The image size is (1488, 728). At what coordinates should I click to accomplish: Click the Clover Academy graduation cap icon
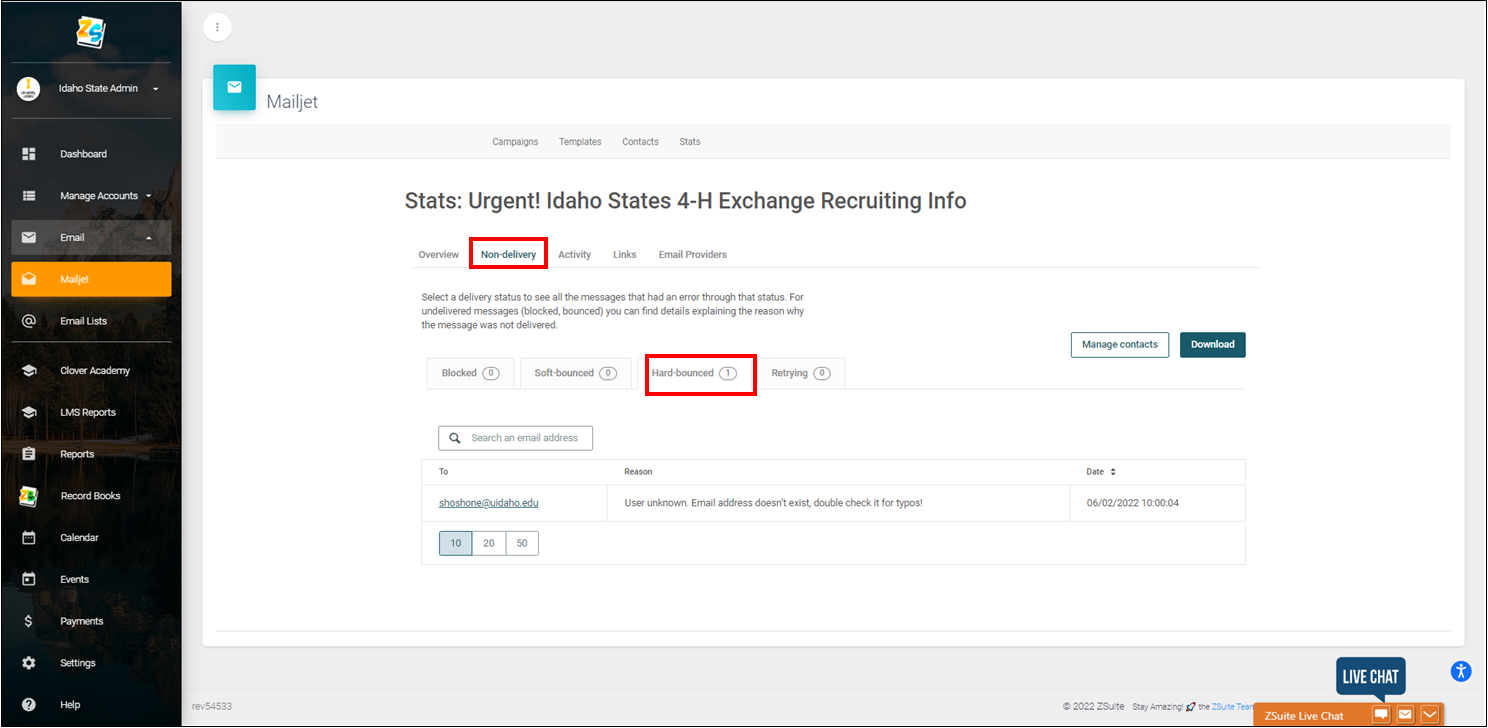pyautogui.click(x=29, y=371)
